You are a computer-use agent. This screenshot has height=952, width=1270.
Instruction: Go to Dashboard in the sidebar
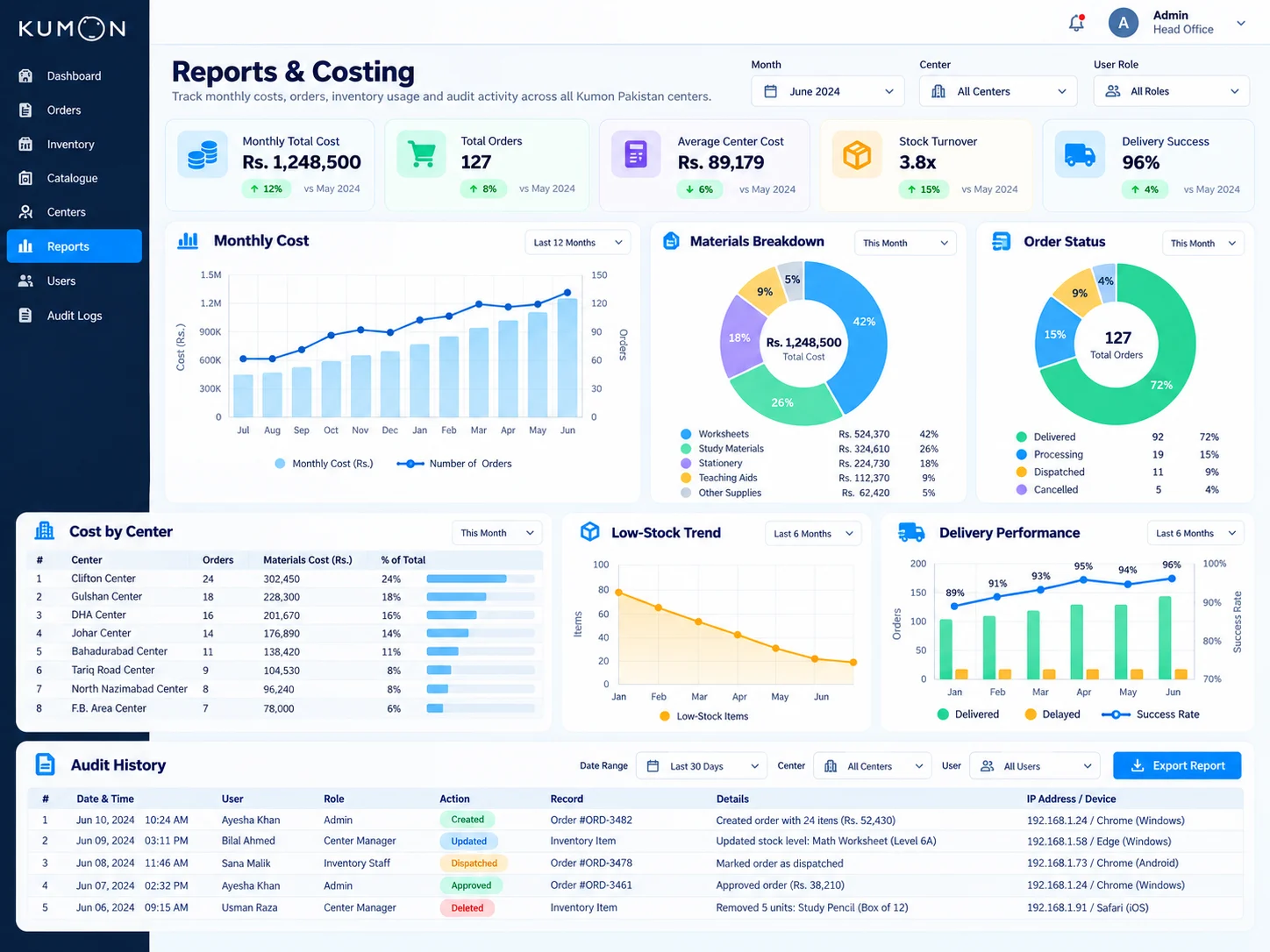click(x=75, y=76)
